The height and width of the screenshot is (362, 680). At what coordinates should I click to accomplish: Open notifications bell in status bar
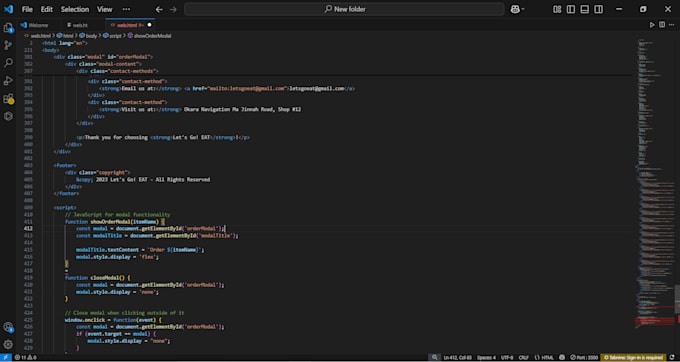coord(671,358)
